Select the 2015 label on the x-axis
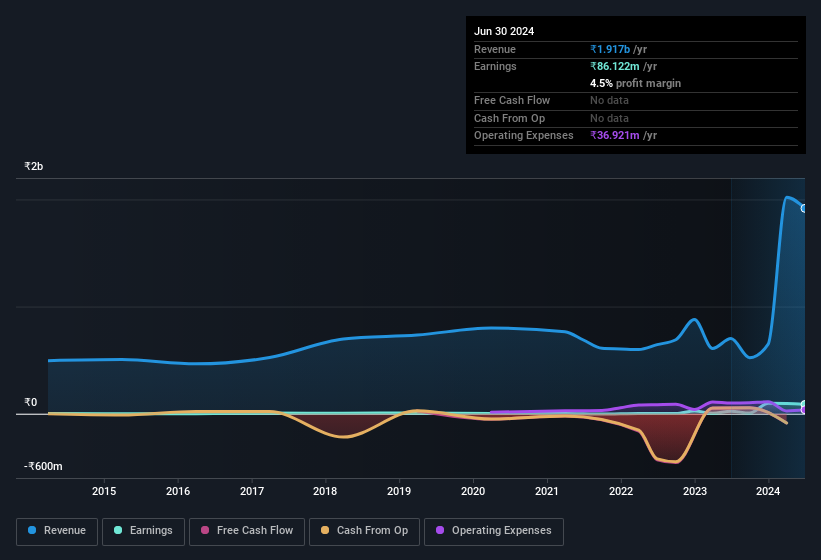The image size is (821, 560). click(104, 491)
